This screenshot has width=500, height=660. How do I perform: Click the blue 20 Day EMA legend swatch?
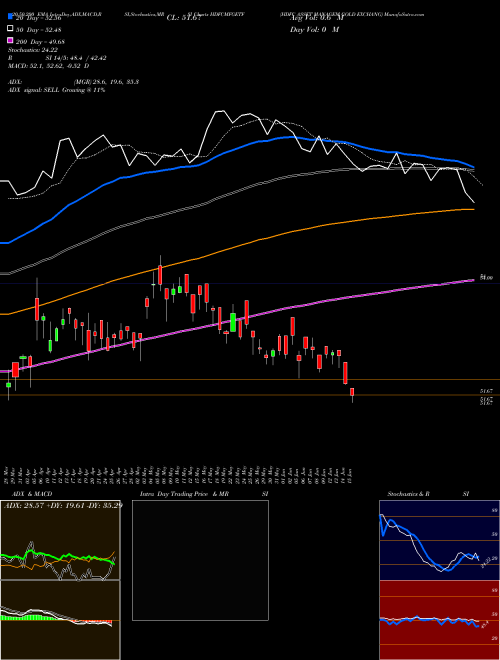(x=10, y=17)
